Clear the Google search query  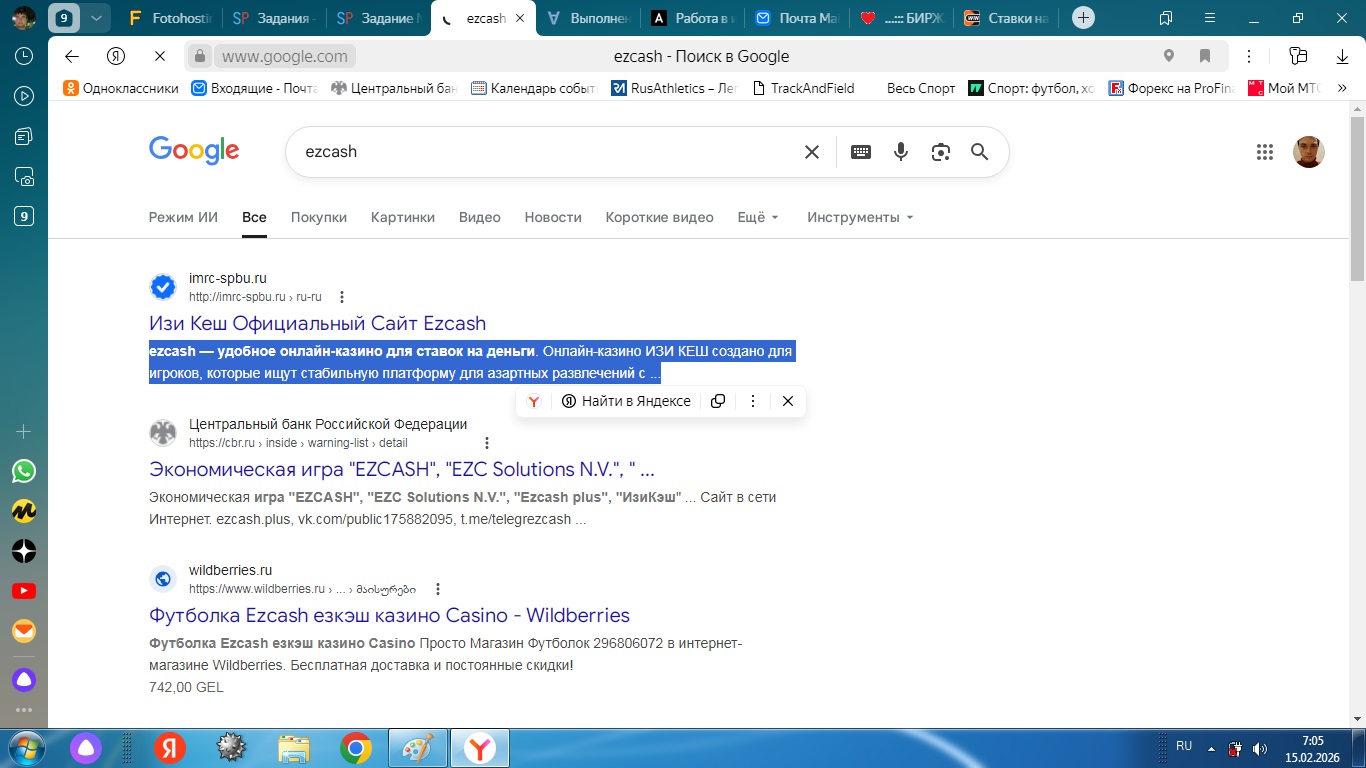pyautogui.click(x=812, y=152)
